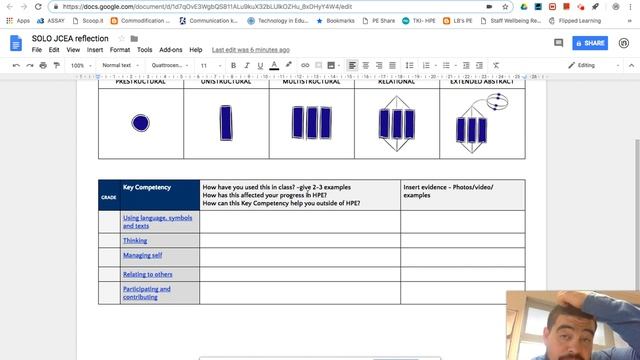Open the Editing mode dropdown
Image resolution: width=640 pixels, height=360 pixels.
coord(594,65)
